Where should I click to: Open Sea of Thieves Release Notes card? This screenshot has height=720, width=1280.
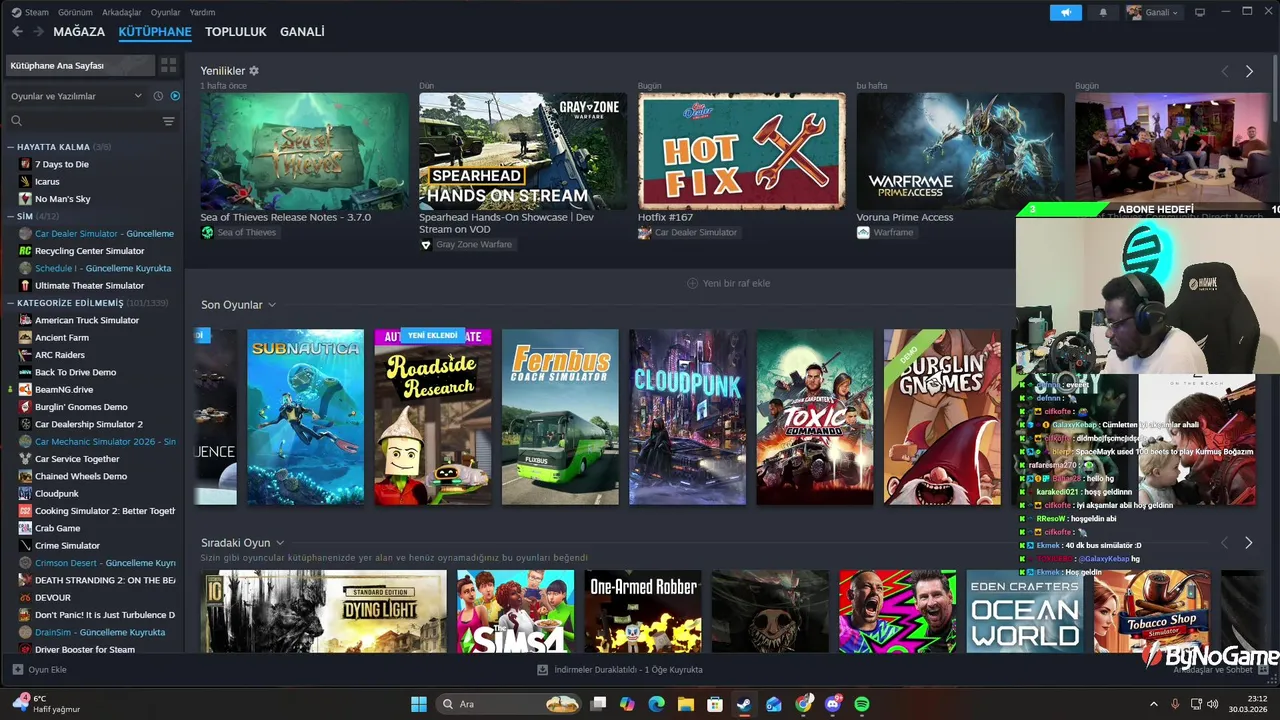point(304,151)
